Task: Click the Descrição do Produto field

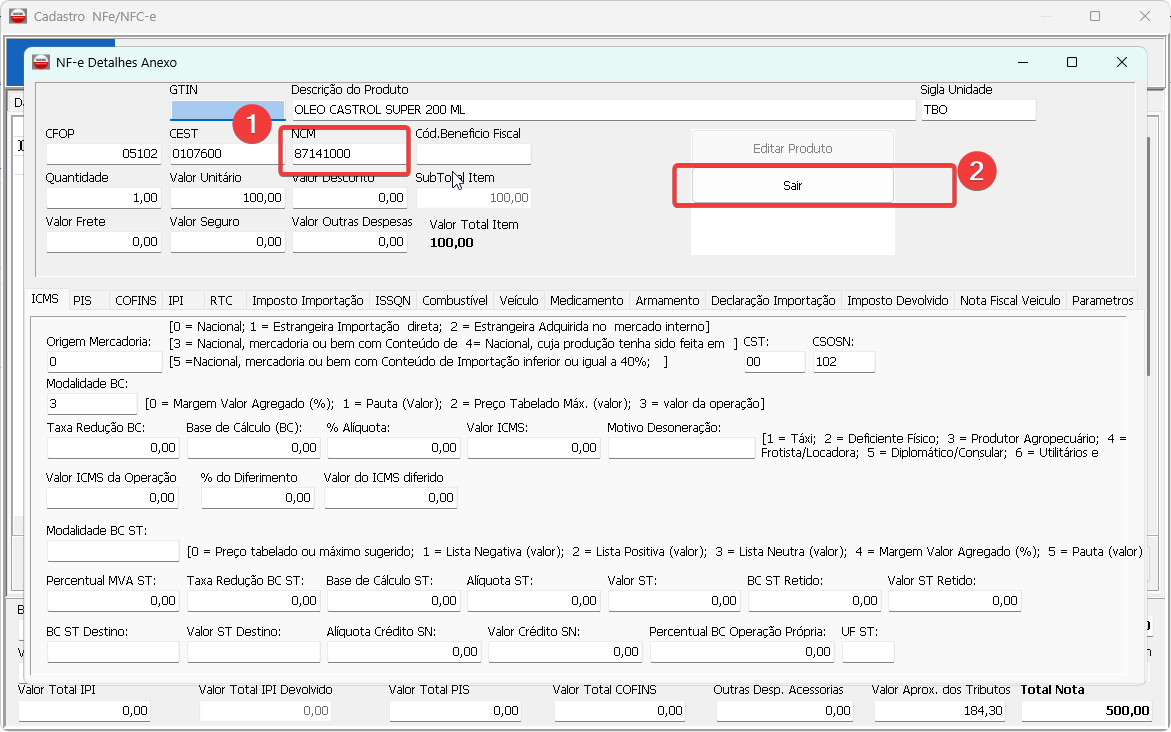Action: [602, 110]
